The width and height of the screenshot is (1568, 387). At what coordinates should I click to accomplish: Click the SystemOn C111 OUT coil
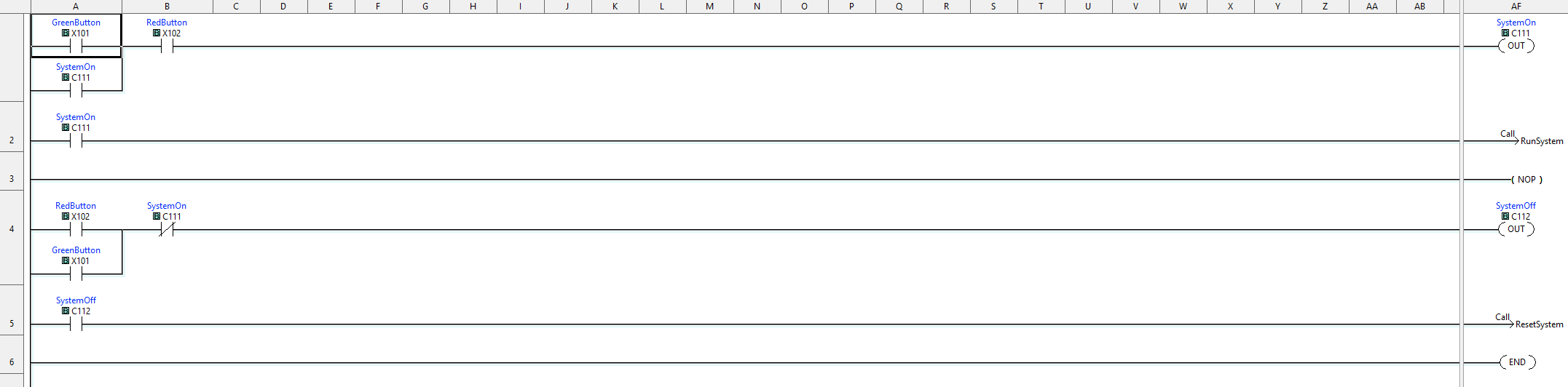click(x=1516, y=36)
